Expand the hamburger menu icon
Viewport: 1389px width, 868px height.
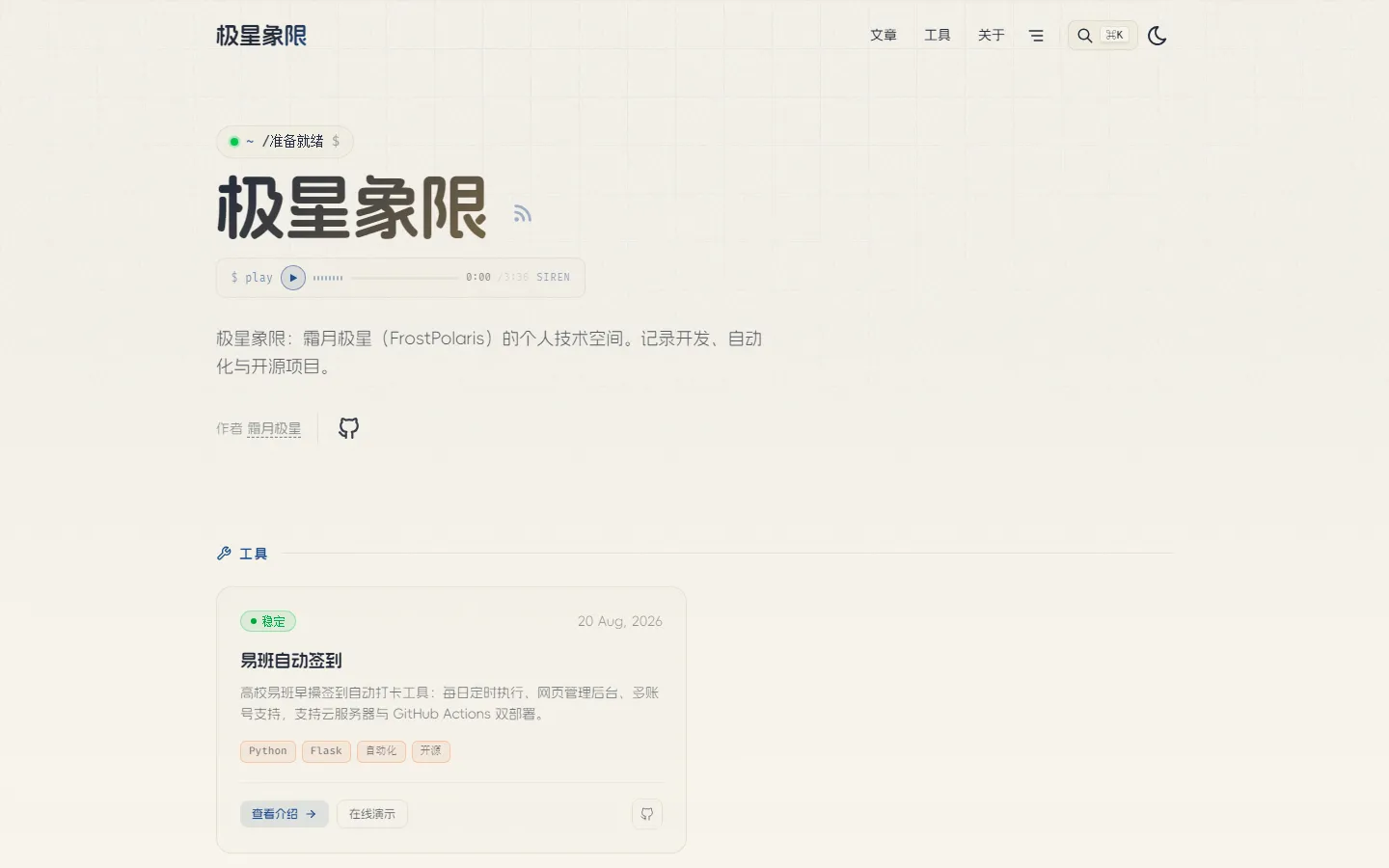1036,36
